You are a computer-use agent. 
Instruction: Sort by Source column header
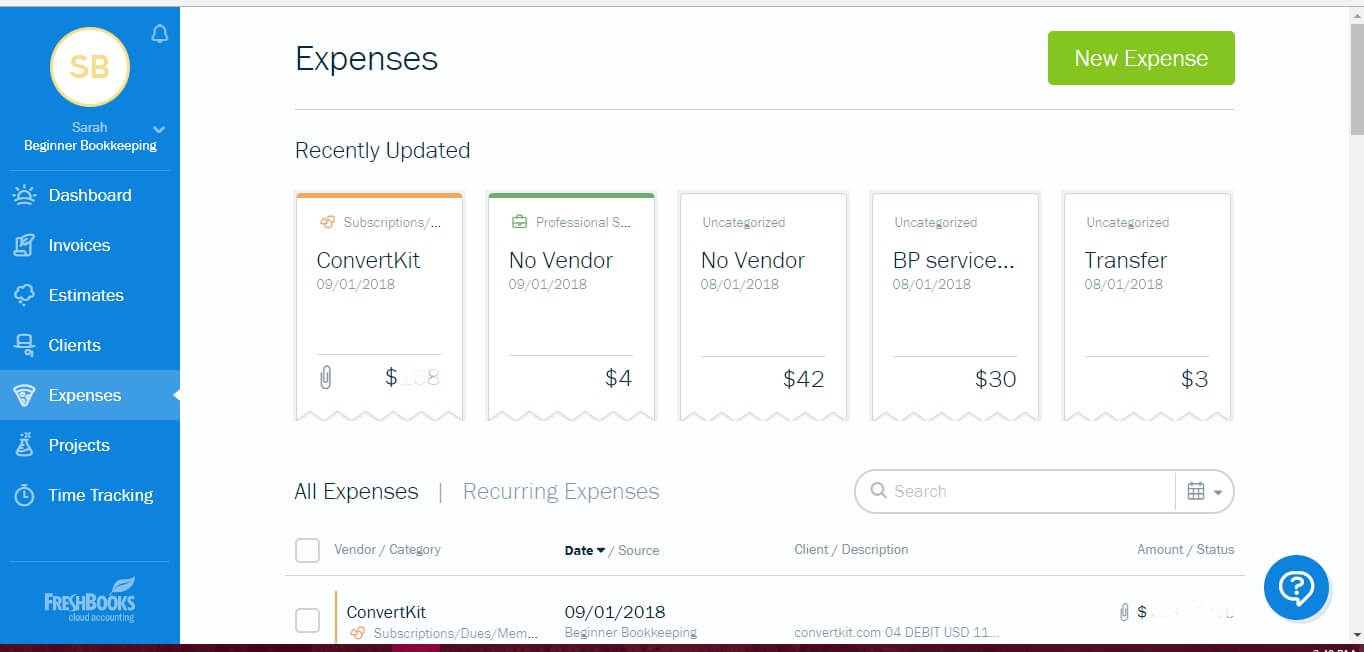click(x=639, y=550)
